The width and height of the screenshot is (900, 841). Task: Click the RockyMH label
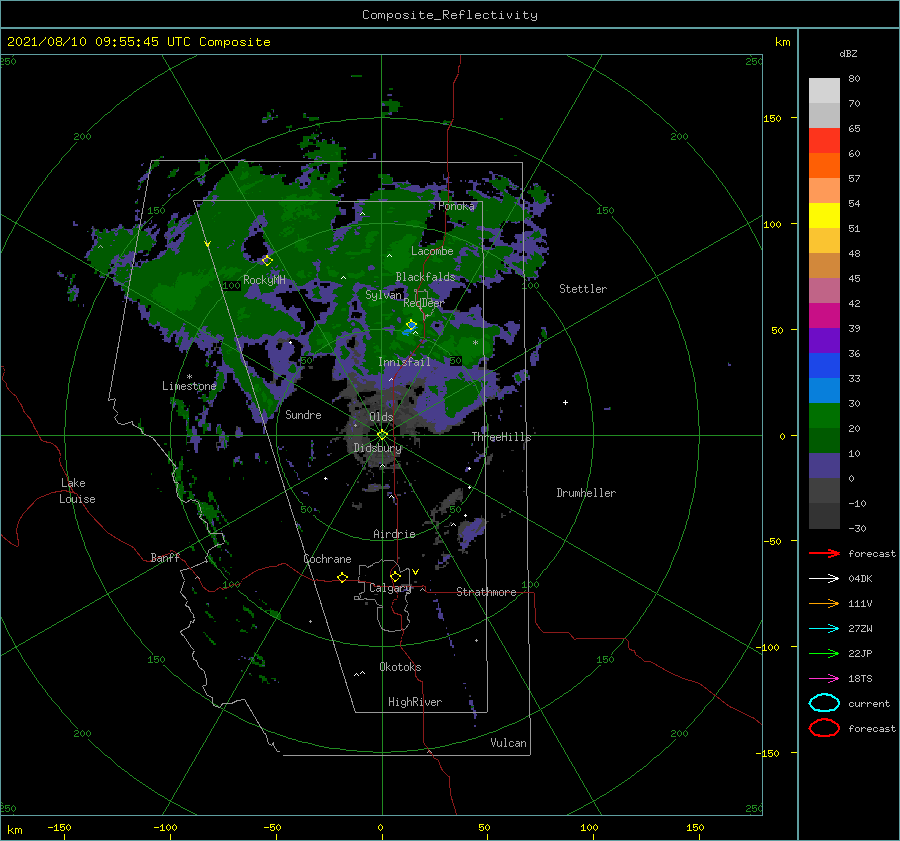click(264, 280)
